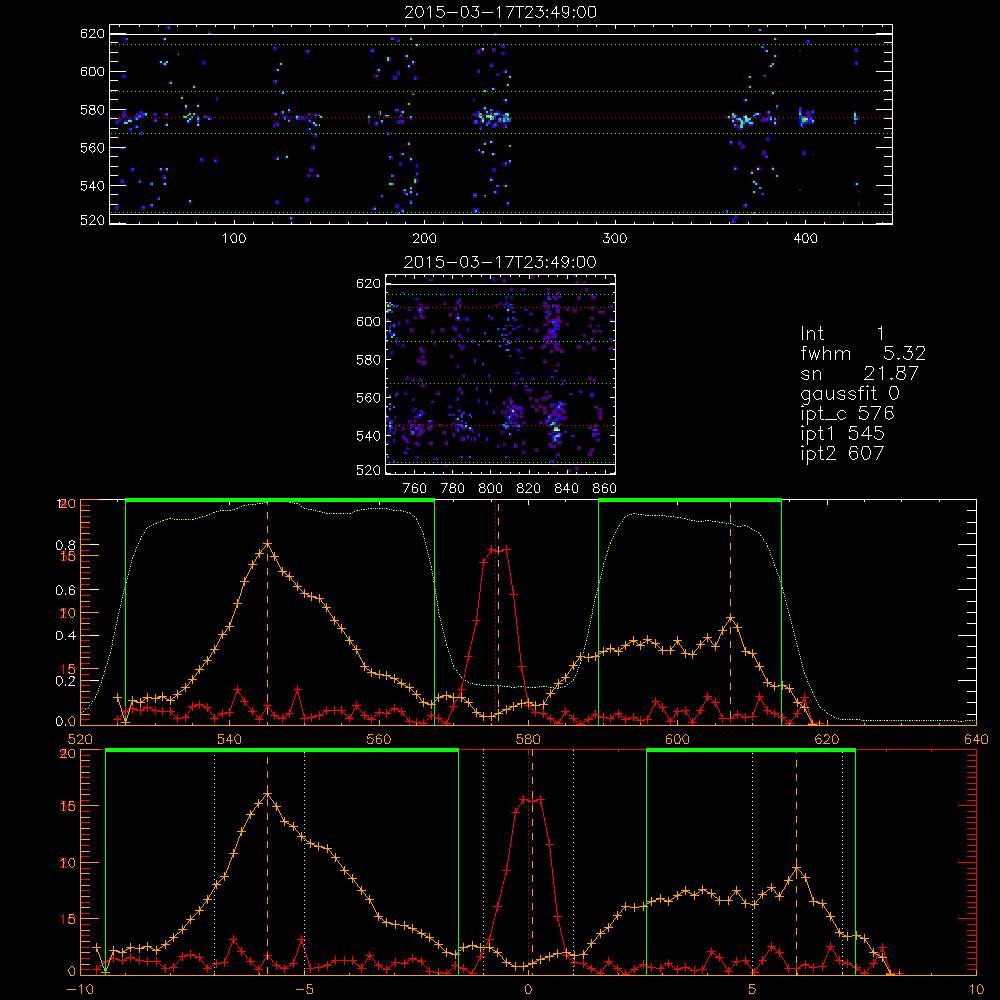The image size is (1000, 1000).
Task: Click x-axis label 10 on bottom plot
Action: (x=976, y=990)
